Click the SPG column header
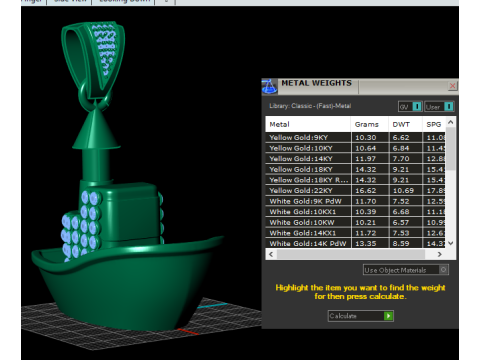Screen dimensions: 480x360 coord(434,124)
